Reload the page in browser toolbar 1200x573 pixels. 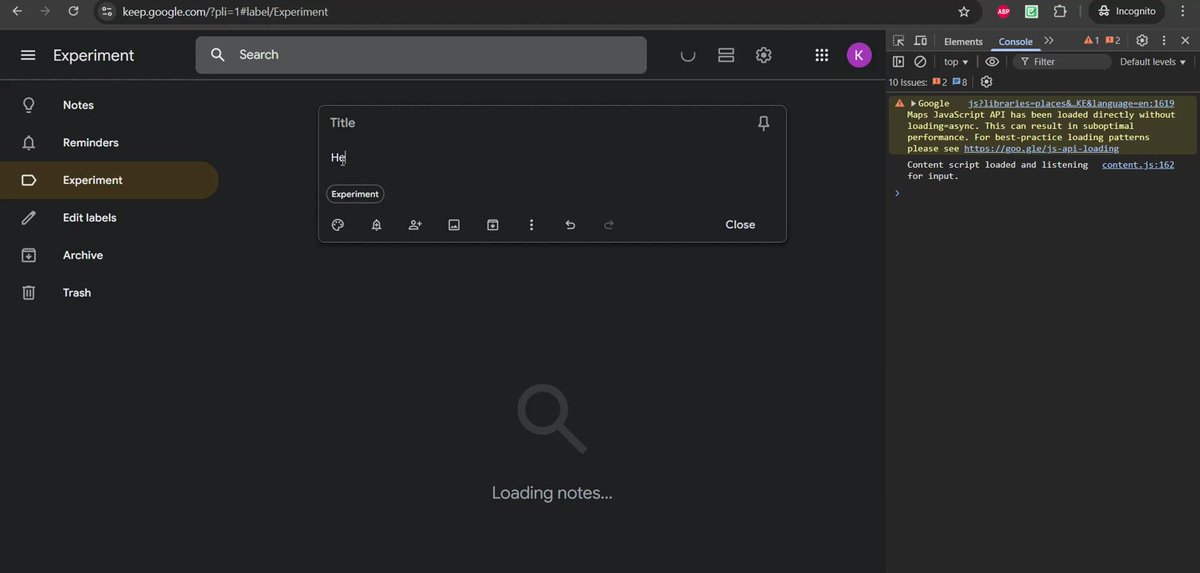(x=73, y=11)
